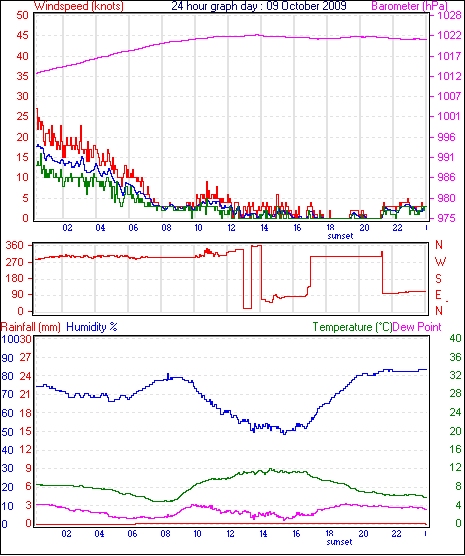Select the Rainfall (mm) legend label
Image resolution: width=465 pixels, height=556 pixels.
tap(31, 327)
